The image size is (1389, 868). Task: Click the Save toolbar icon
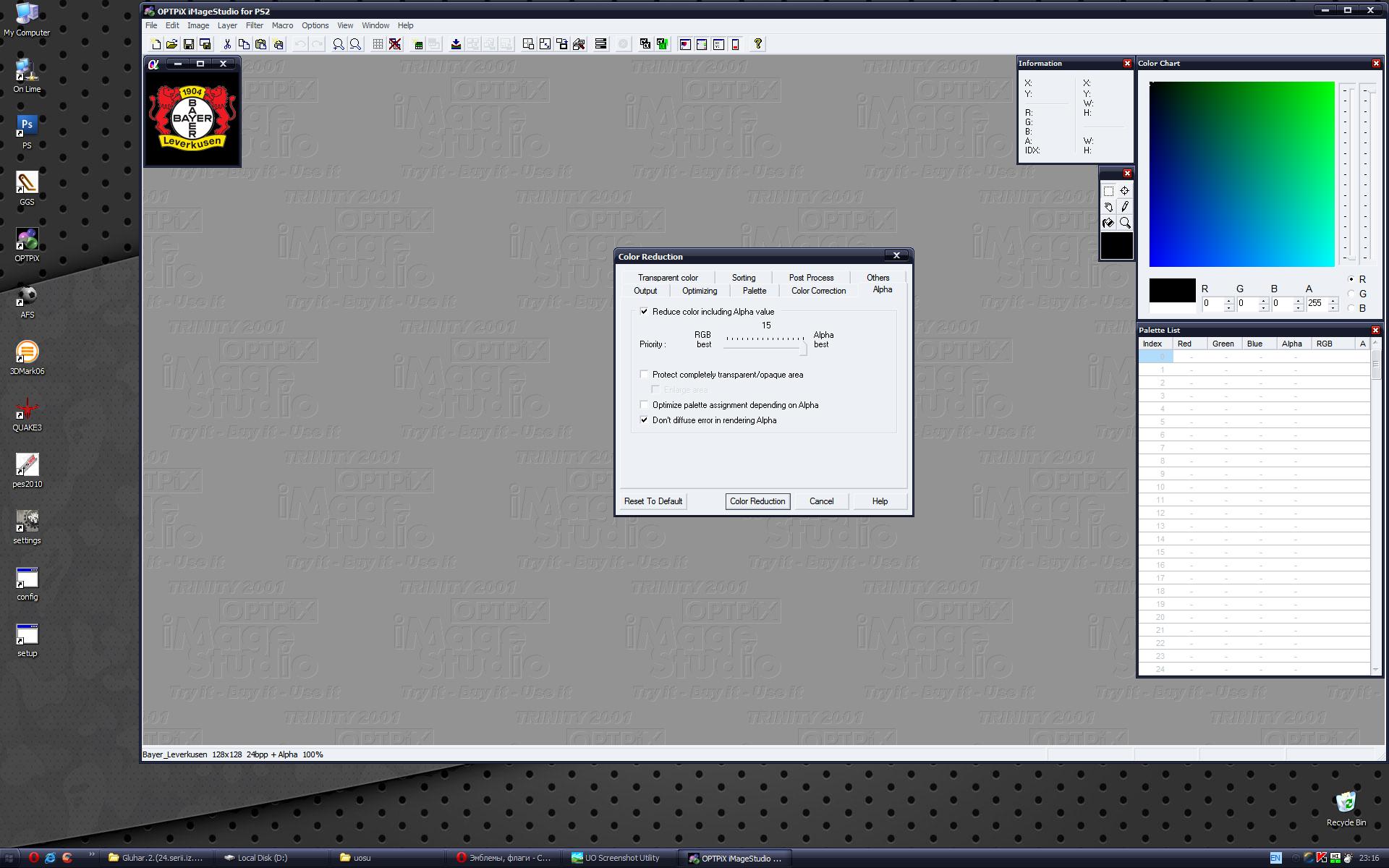(189, 44)
